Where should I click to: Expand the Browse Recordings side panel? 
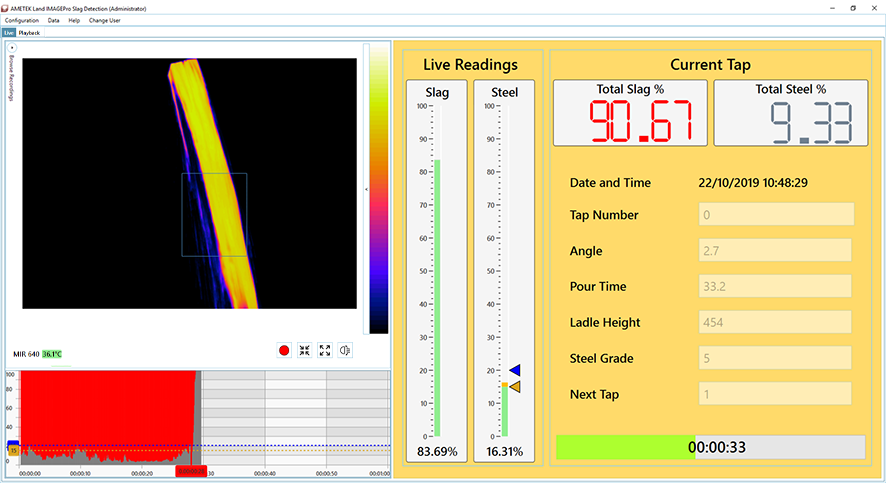click(12, 48)
